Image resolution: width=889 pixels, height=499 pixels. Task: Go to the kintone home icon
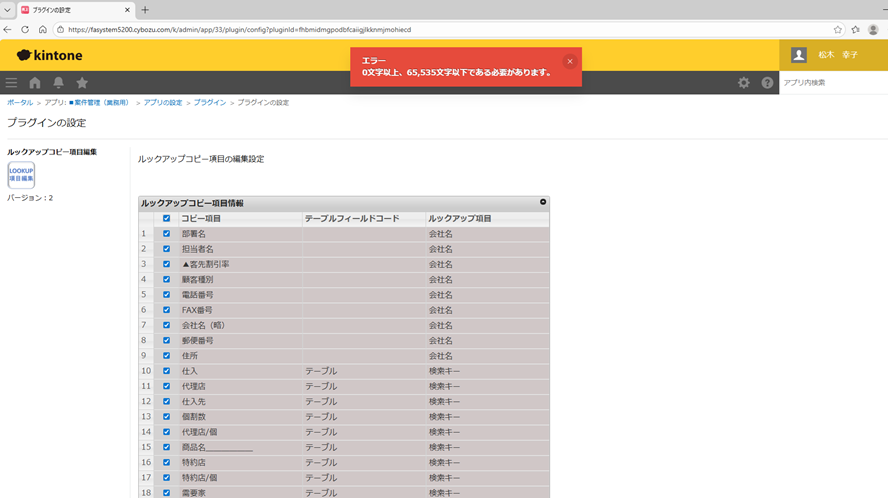(x=35, y=83)
